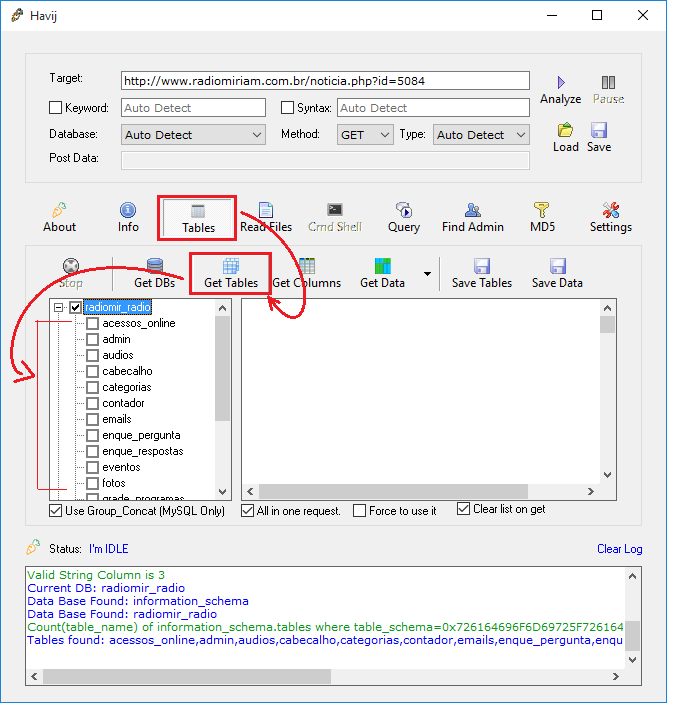The height and width of the screenshot is (703, 674).
Task: Toggle Use Group_Concat (MySQL Only)
Action: point(55,511)
